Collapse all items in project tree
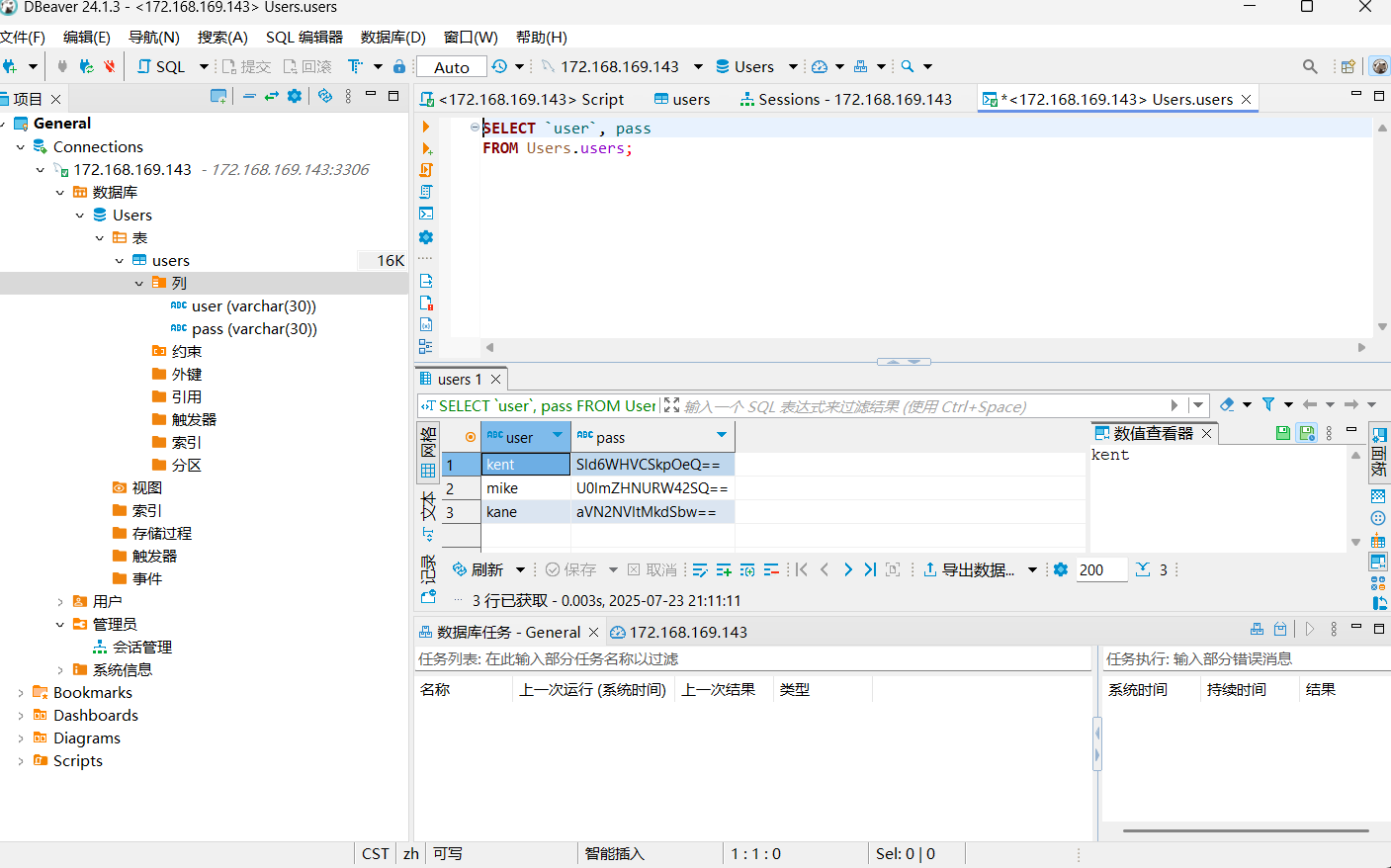Viewport: 1391px width, 868px height. [x=249, y=96]
